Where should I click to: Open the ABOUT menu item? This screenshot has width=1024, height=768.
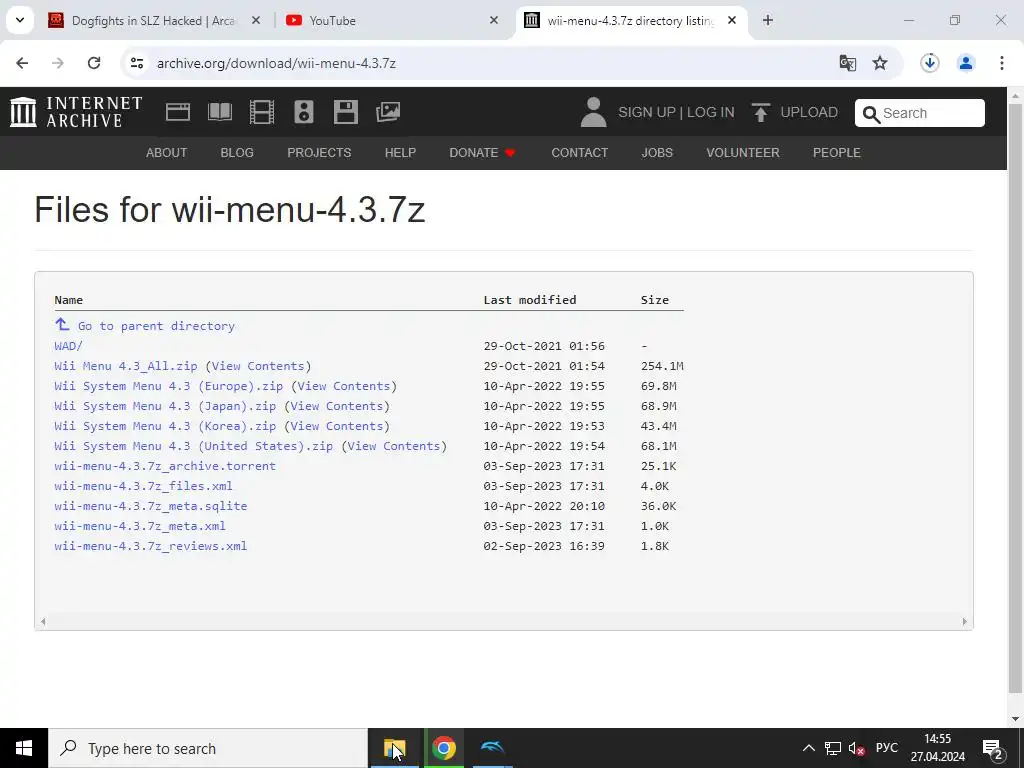click(167, 153)
